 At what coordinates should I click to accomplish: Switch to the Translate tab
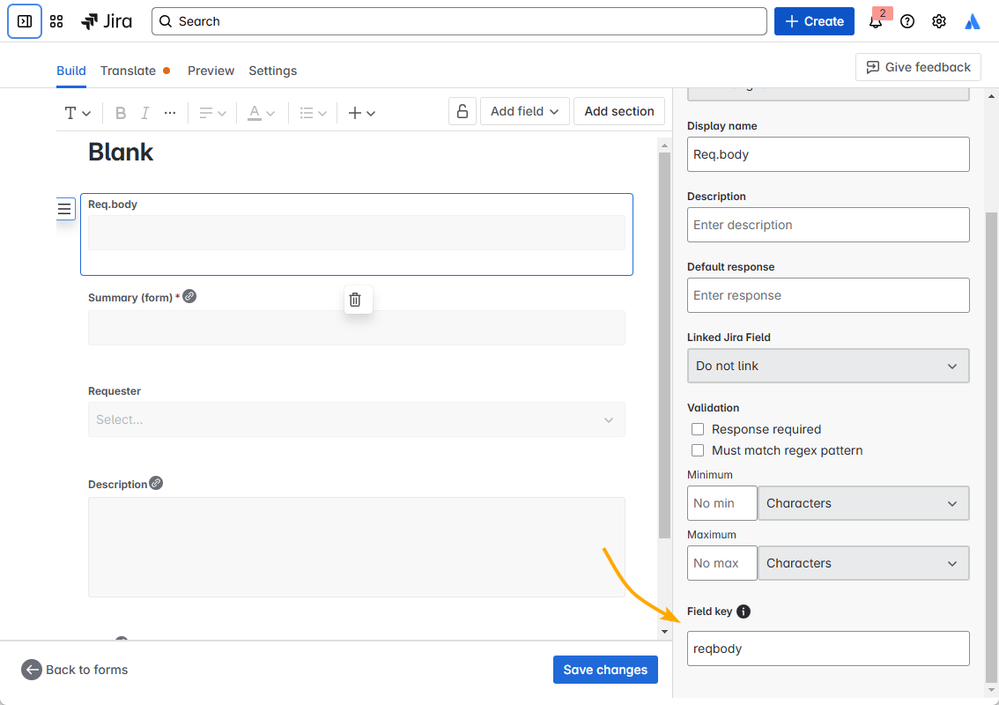pyautogui.click(x=128, y=71)
